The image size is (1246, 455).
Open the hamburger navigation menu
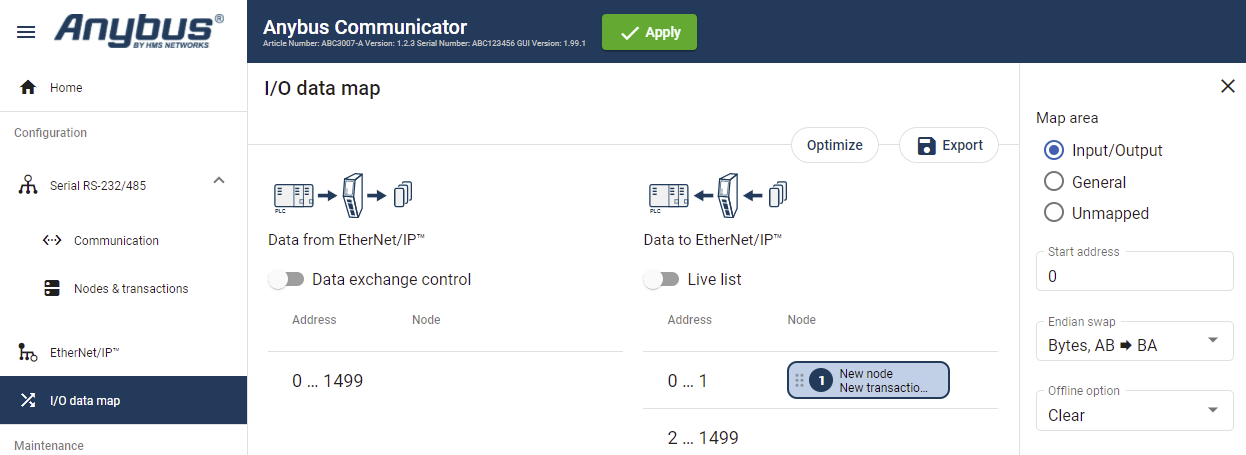point(27,32)
